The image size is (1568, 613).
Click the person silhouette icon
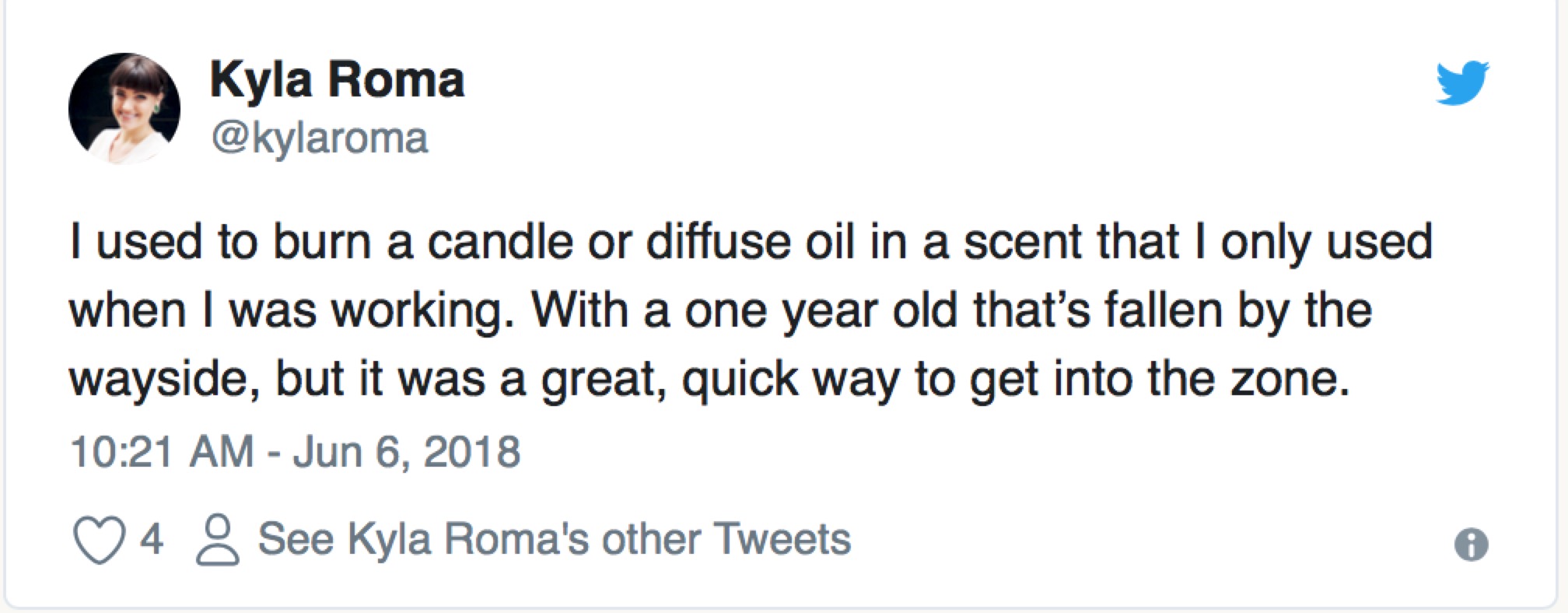pos(217,539)
